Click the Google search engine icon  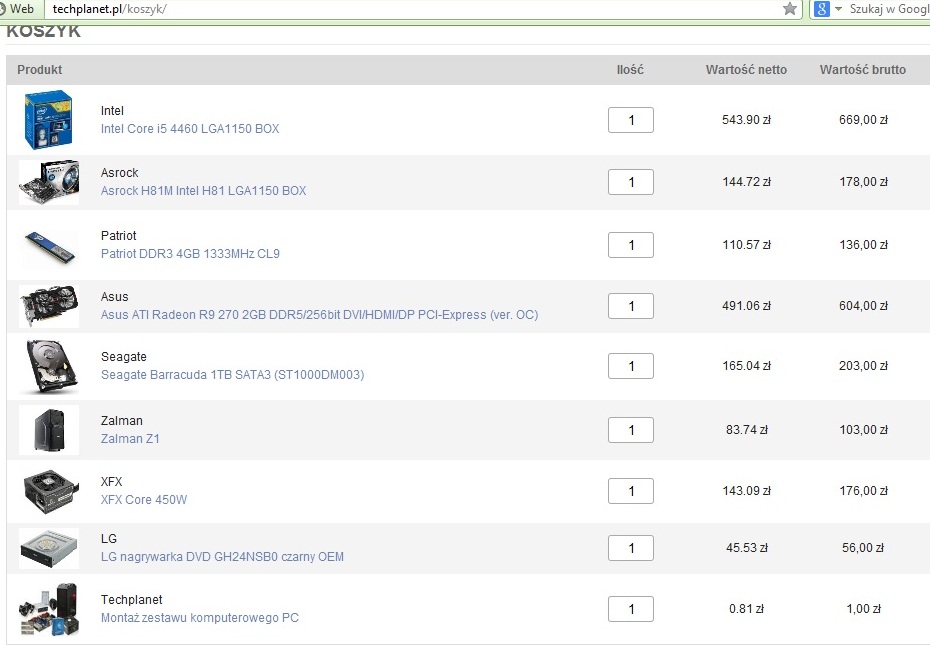821,9
